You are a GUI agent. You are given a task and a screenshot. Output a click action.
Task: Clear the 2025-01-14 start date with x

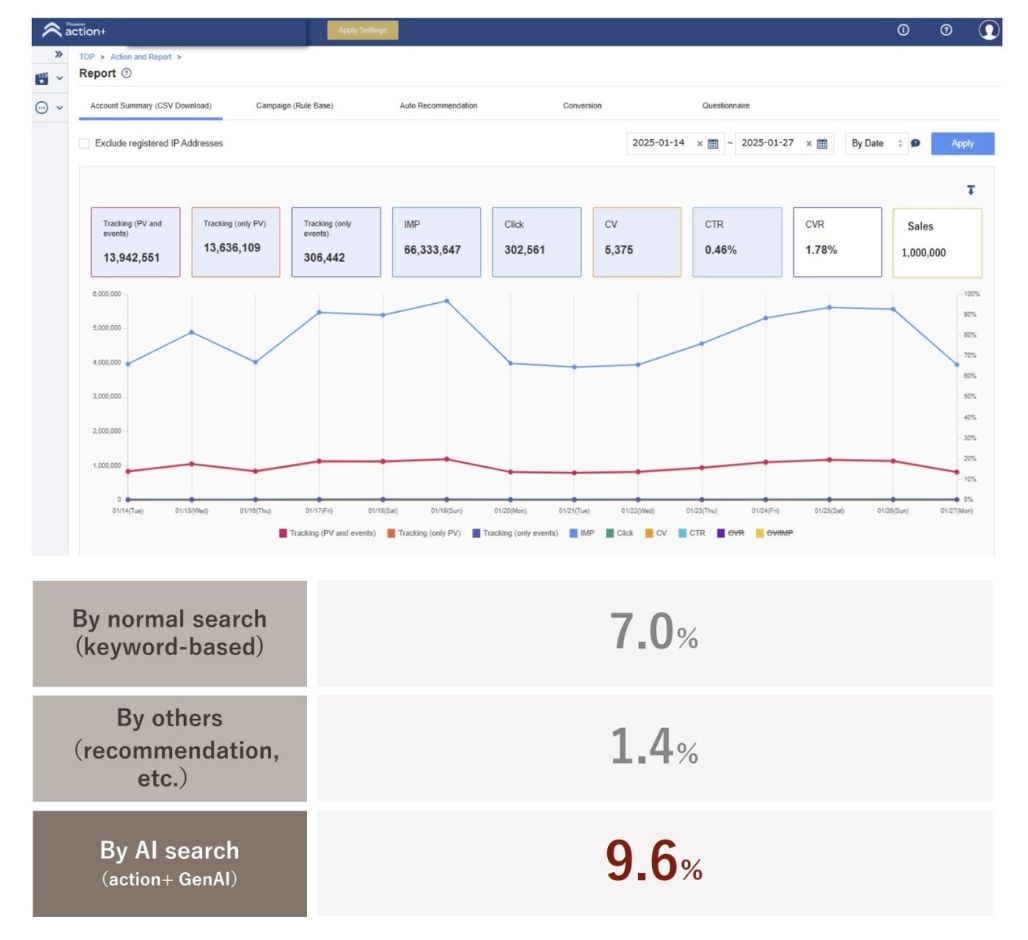coord(700,144)
